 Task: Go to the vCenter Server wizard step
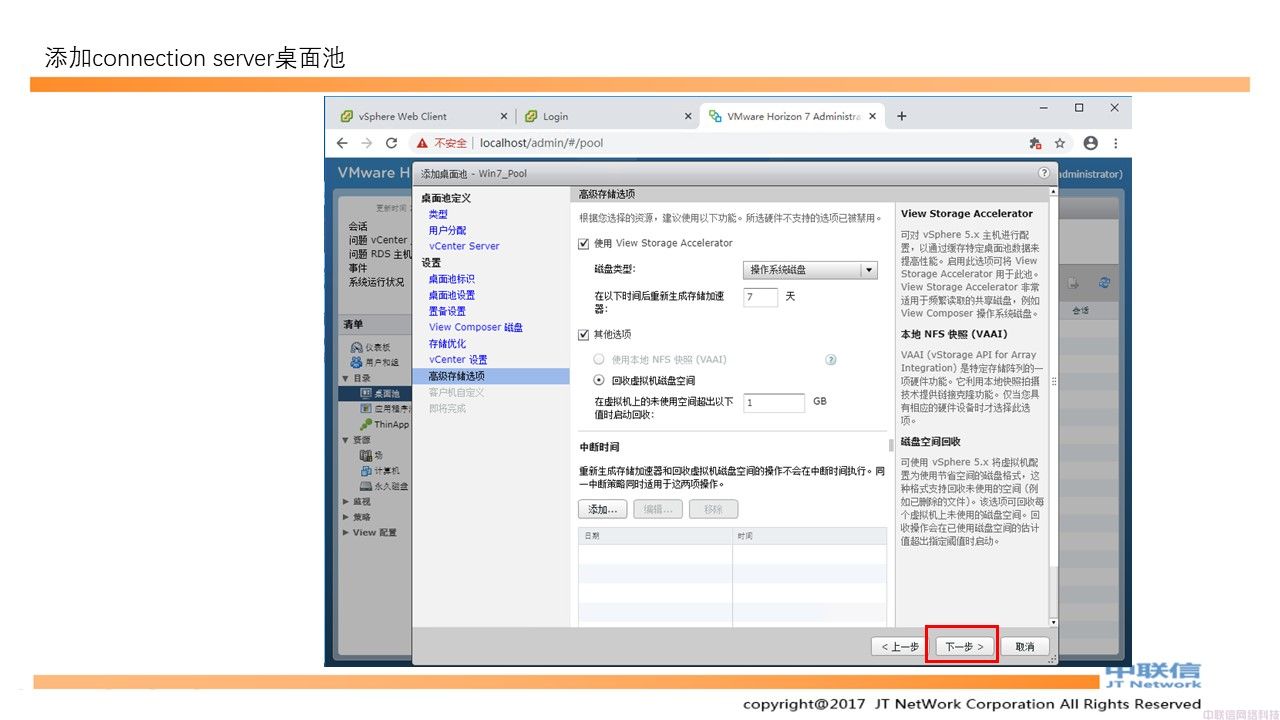coord(464,246)
